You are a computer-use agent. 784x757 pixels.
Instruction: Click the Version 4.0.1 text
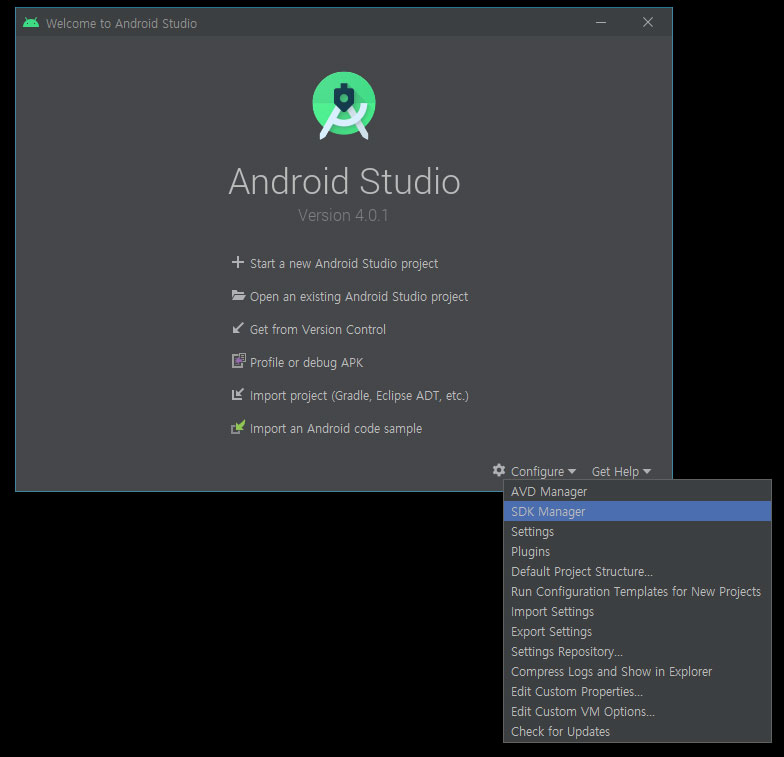[343, 216]
